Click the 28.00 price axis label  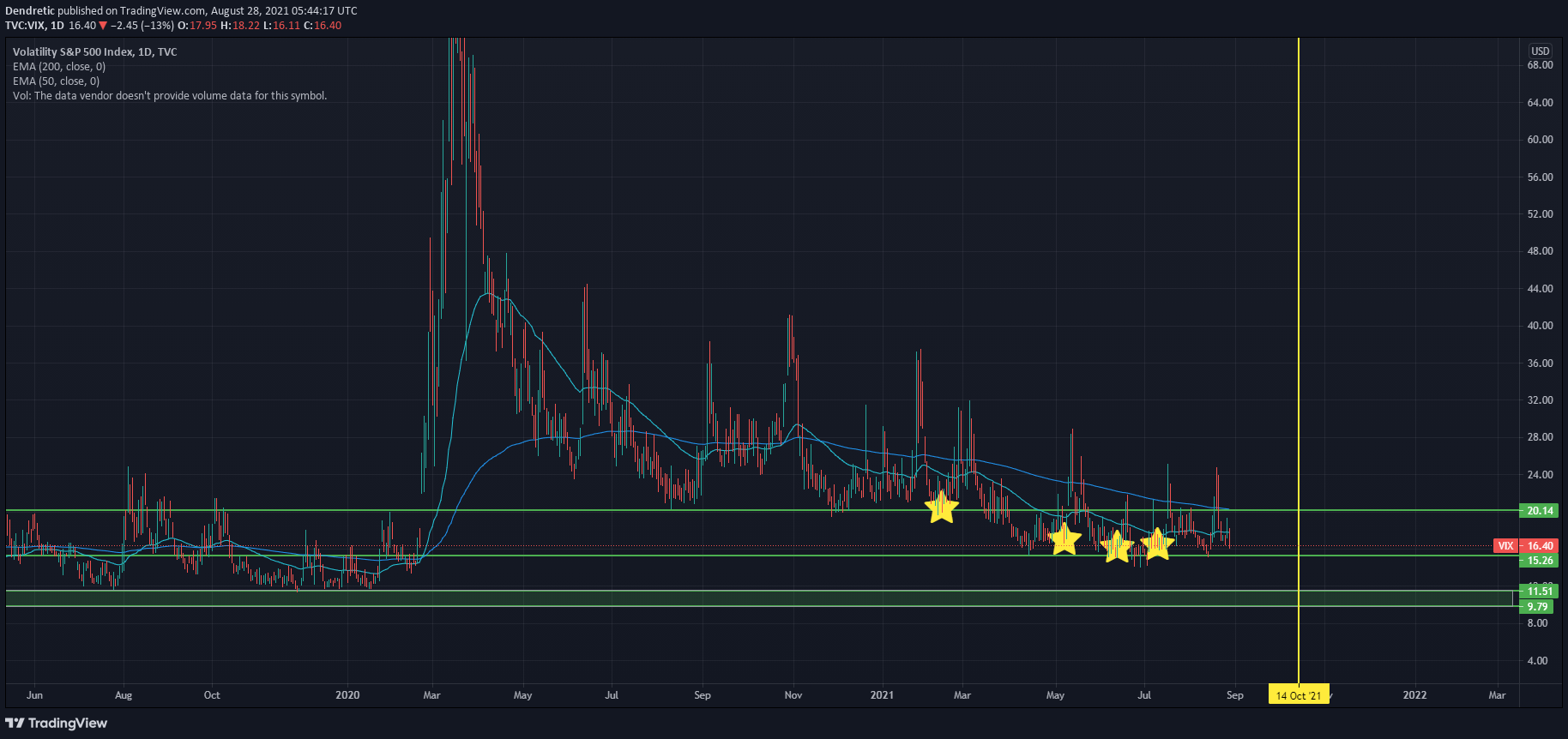coord(1540,437)
